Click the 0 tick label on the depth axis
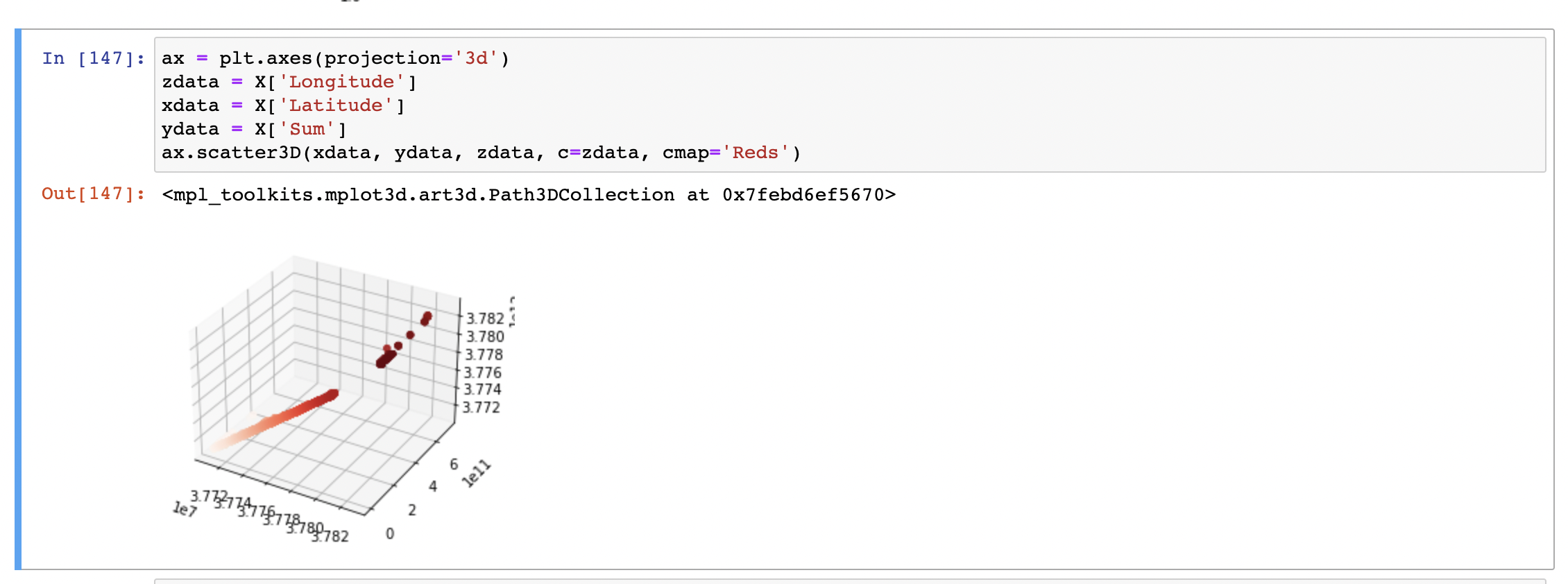The image size is (1568, 584). [x=390, y=533]
